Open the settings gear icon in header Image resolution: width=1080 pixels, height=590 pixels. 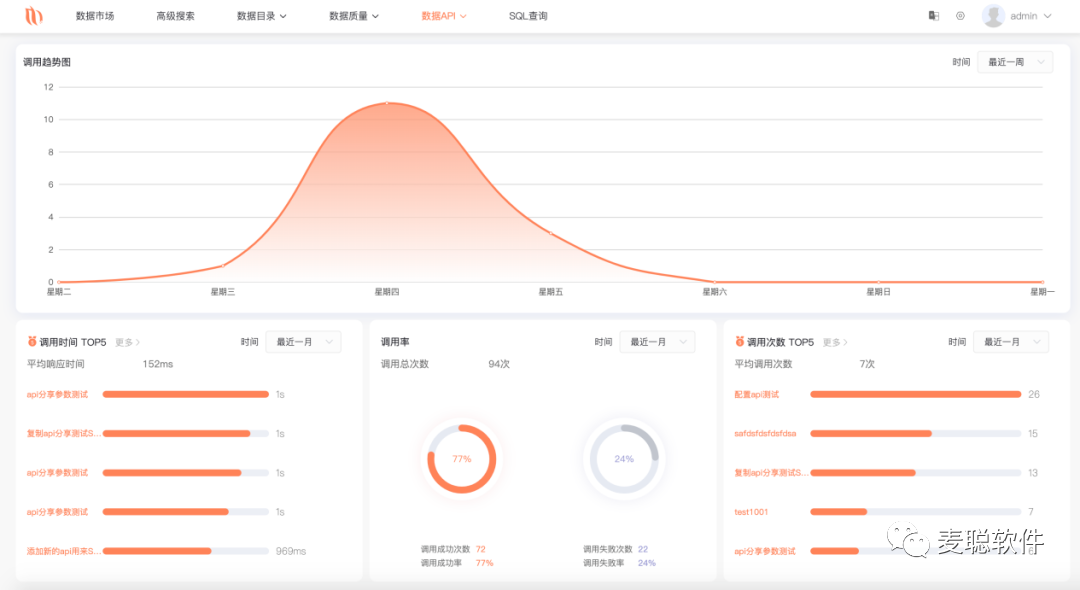coord(960,16)
